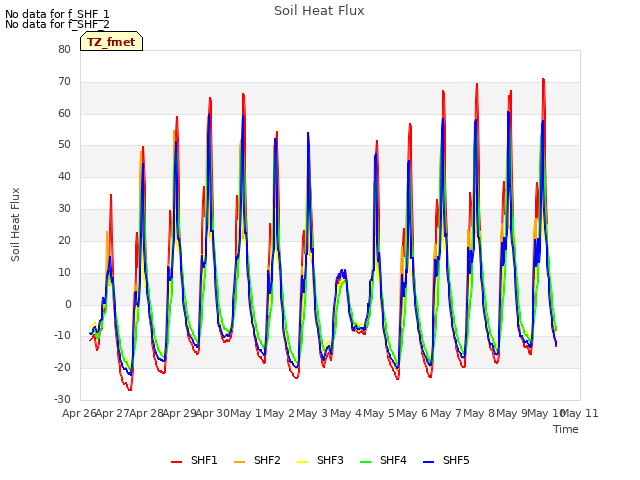Click the May 11 x-axis date label
This screenshot has width=640, height=480.
click(x=580, y=413)
